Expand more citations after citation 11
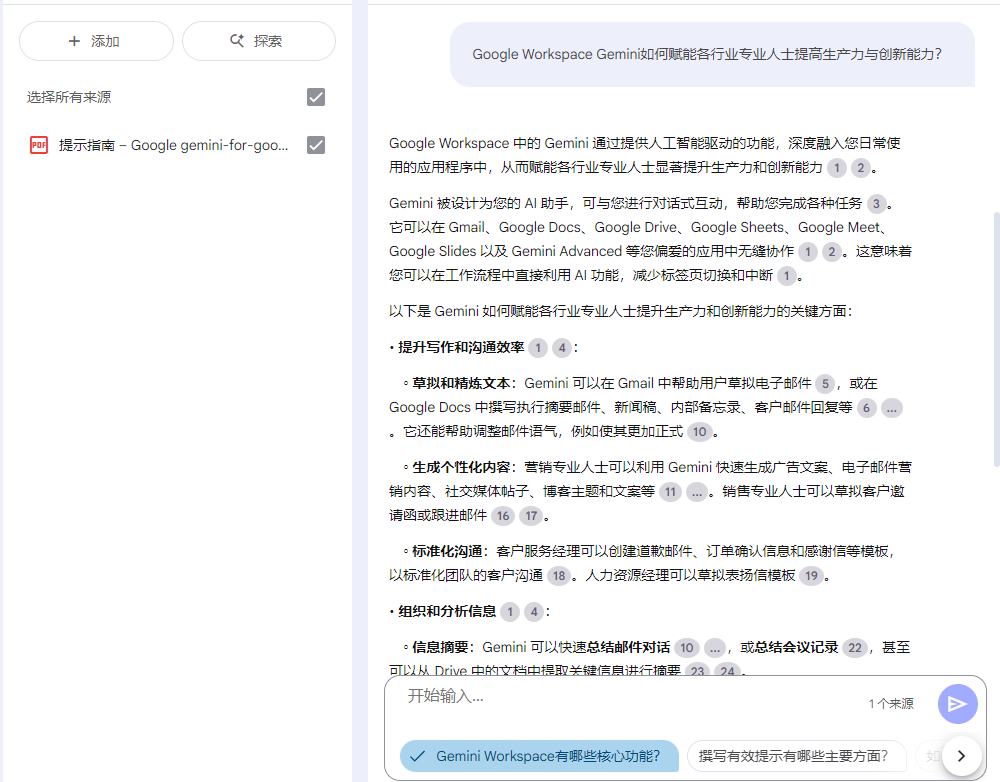 (697, 492)
